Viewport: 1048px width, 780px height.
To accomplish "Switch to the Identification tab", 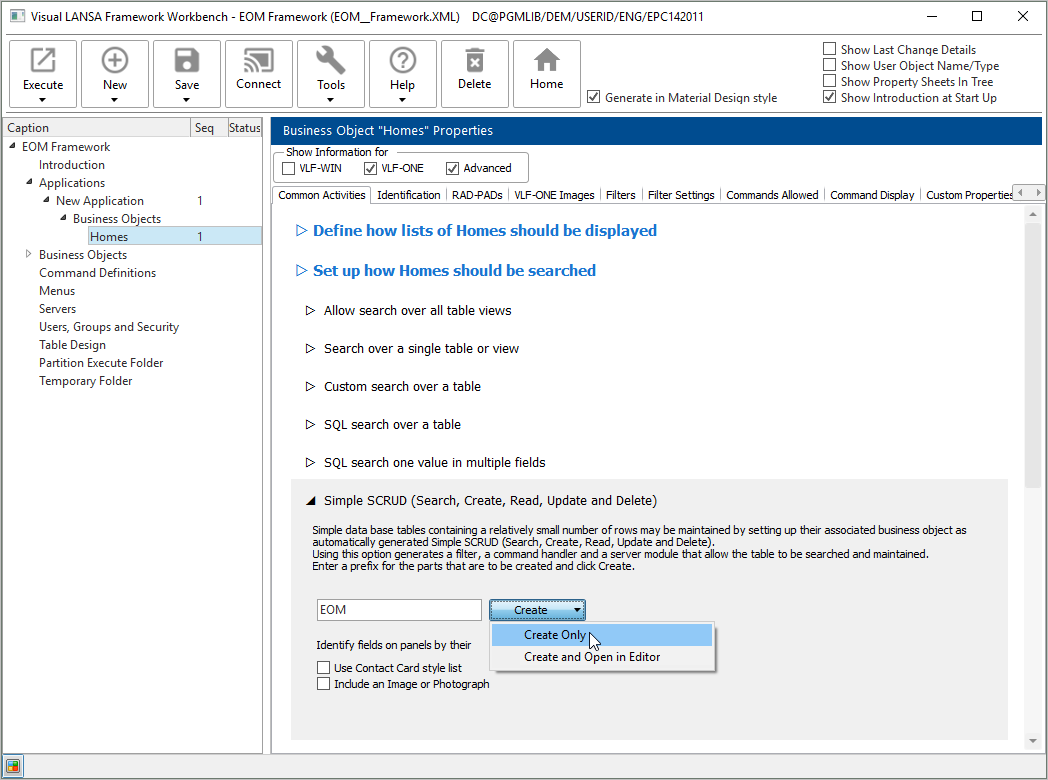I will point(408,195).
